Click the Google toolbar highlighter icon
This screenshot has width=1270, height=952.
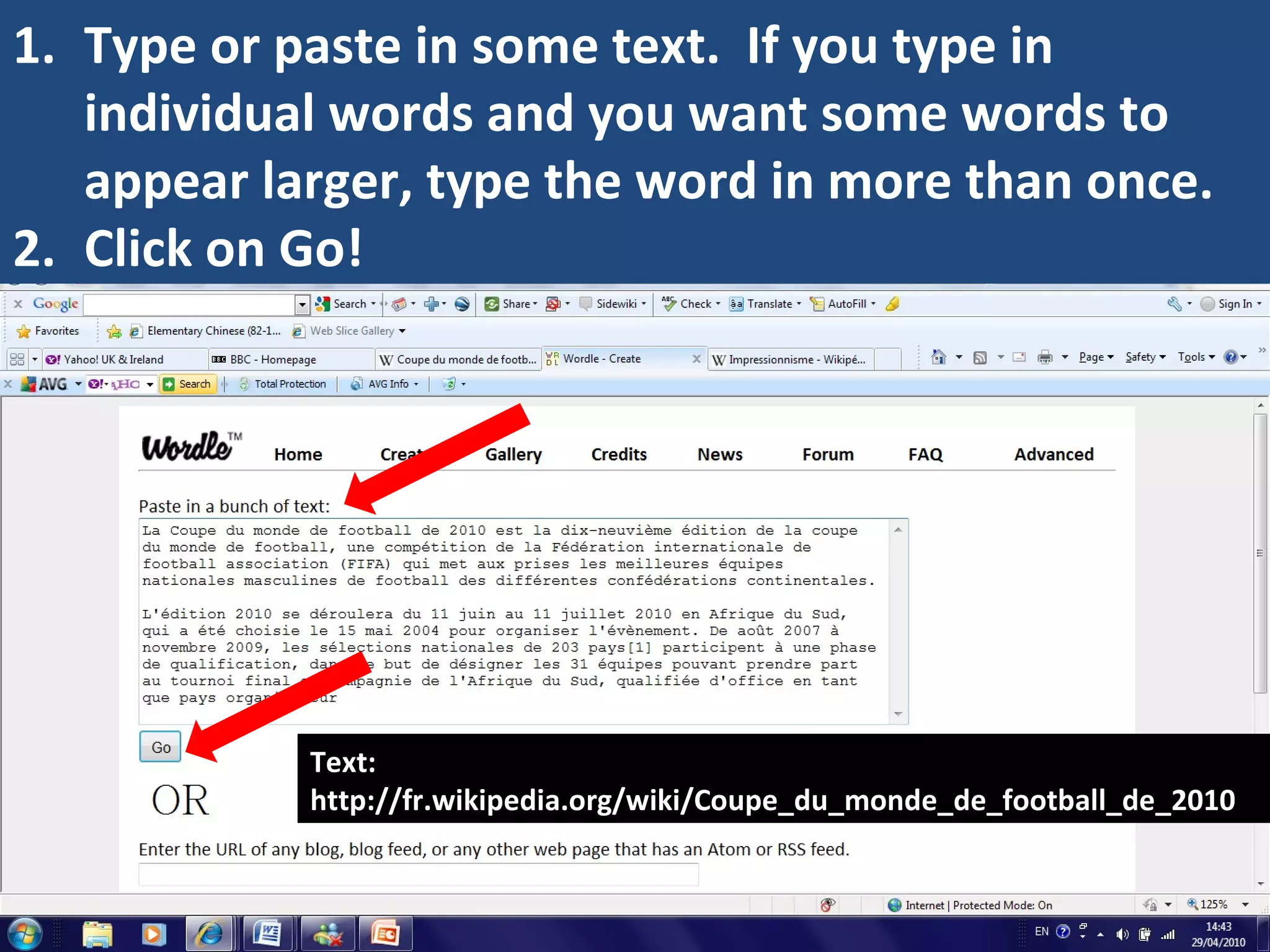coord(892,304)
